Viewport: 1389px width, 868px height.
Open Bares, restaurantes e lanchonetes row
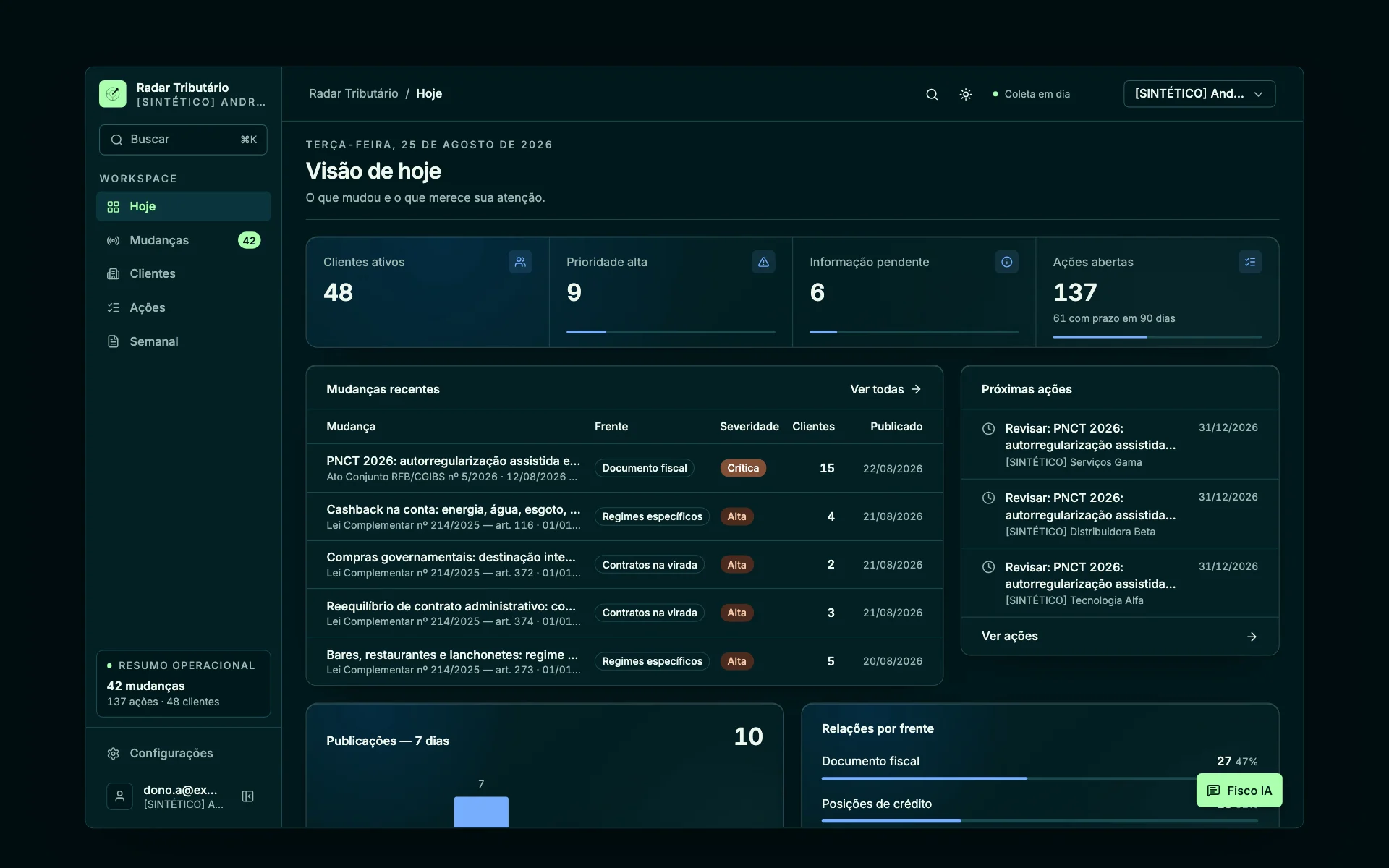[x=624, y=661]
